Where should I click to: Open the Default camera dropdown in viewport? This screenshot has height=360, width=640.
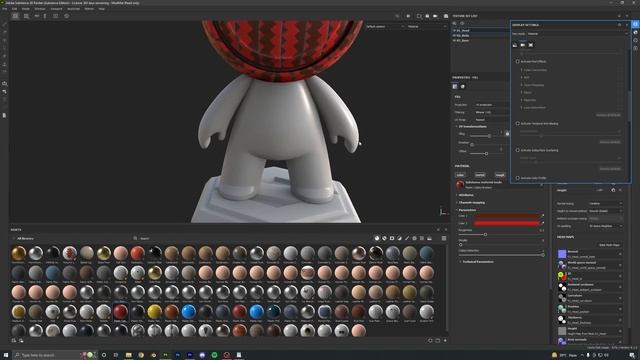pos(384,27)
